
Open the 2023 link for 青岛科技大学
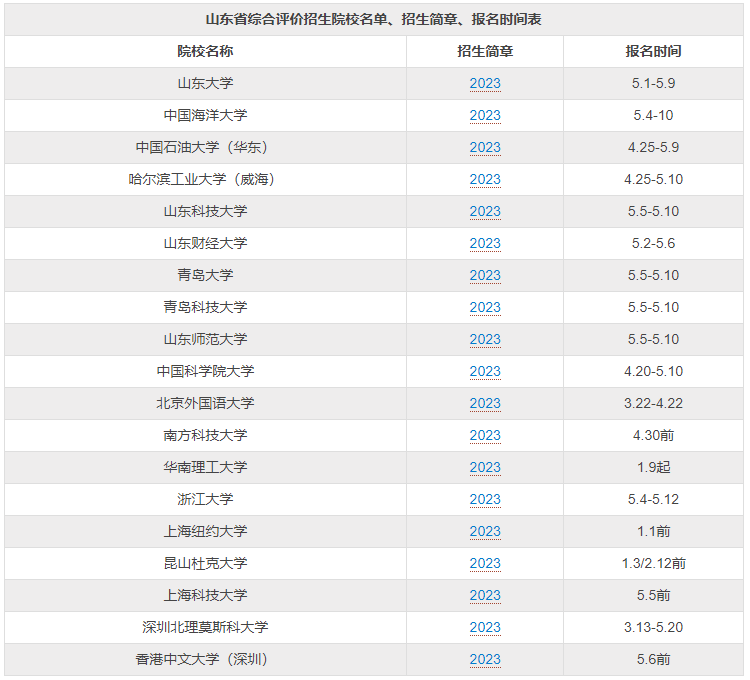485,307
